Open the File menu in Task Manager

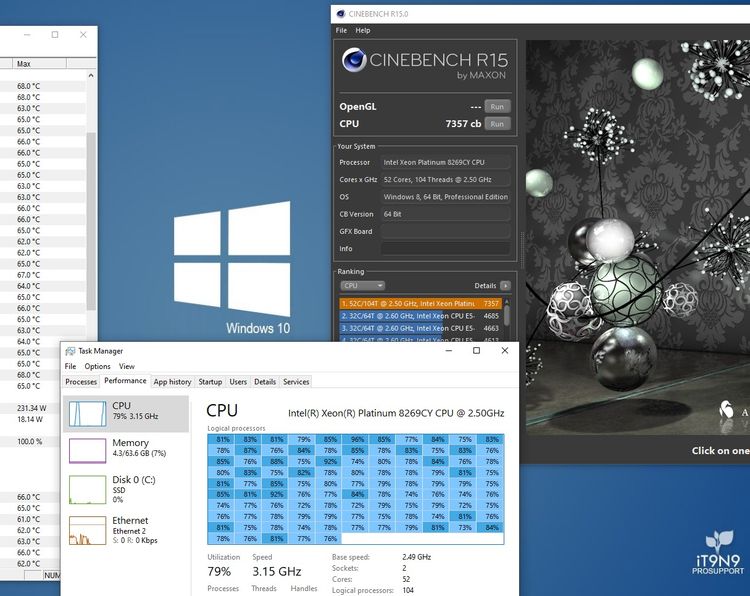coord(70,366)
